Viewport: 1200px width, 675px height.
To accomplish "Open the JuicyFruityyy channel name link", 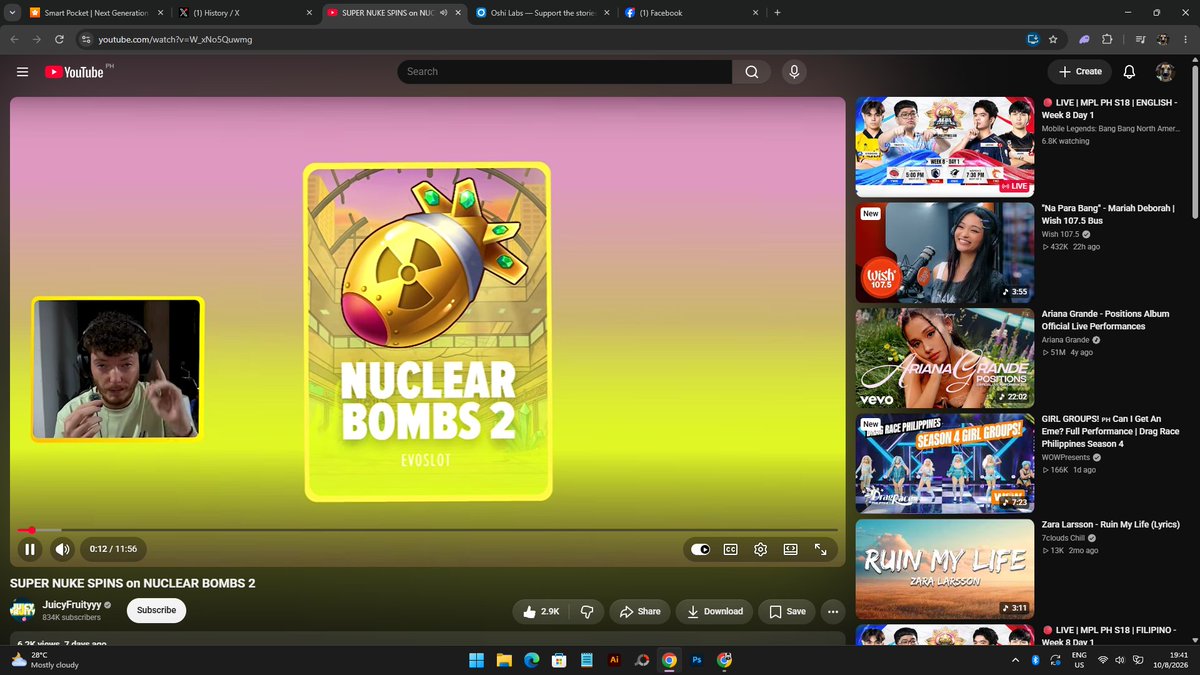I will 71,605.
